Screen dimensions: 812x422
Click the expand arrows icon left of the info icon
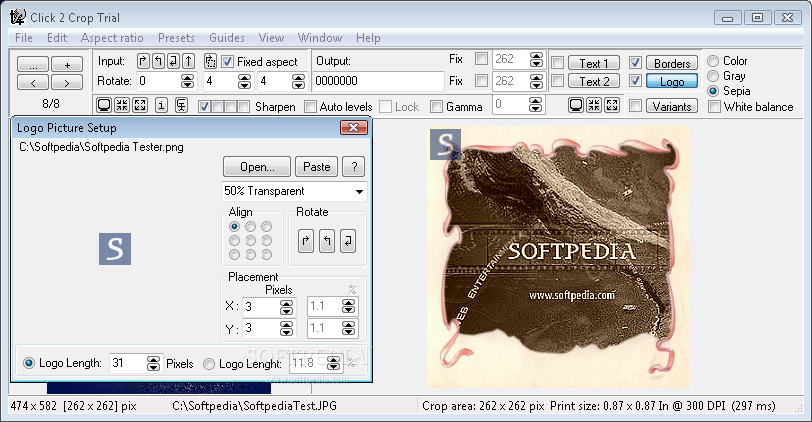[140, 106]
